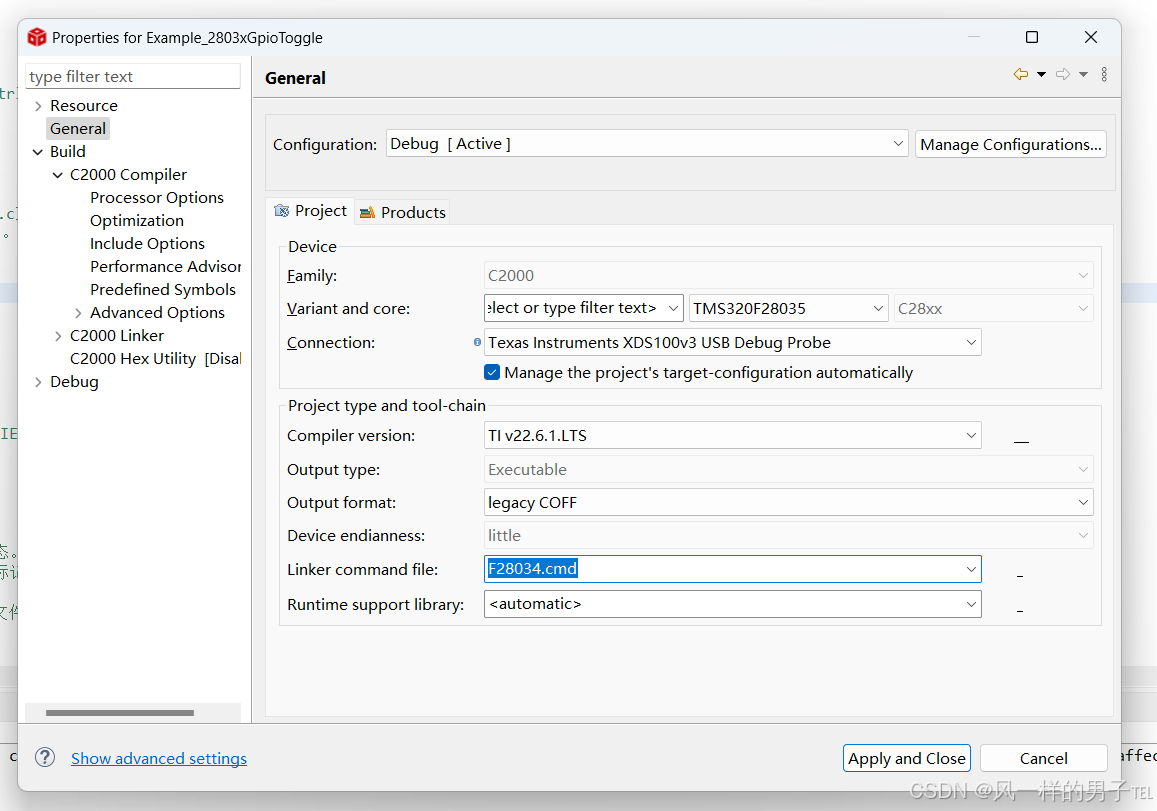This screenshot has width=1157, height=811.
Task: Click the Code Composer Studio cube icon
Action: coord(37,37)
